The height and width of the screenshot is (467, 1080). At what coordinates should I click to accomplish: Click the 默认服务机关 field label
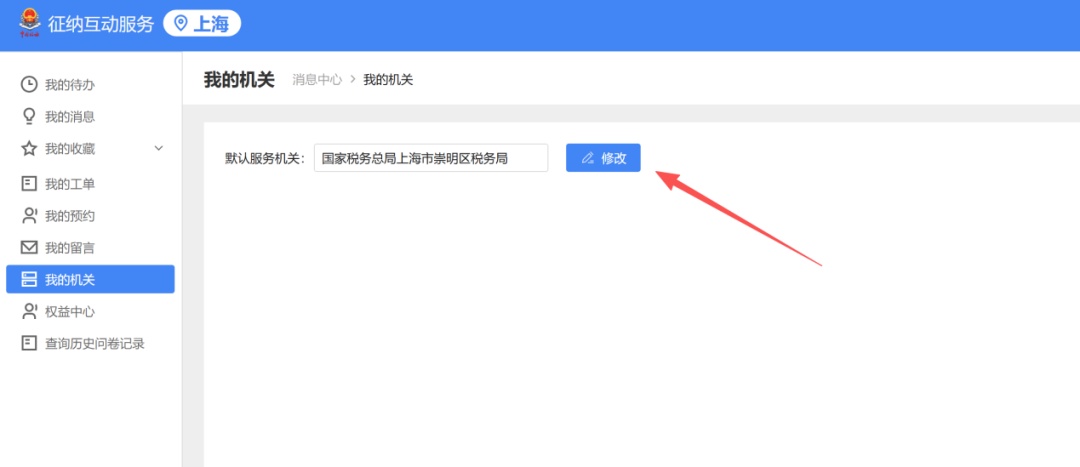265,158
